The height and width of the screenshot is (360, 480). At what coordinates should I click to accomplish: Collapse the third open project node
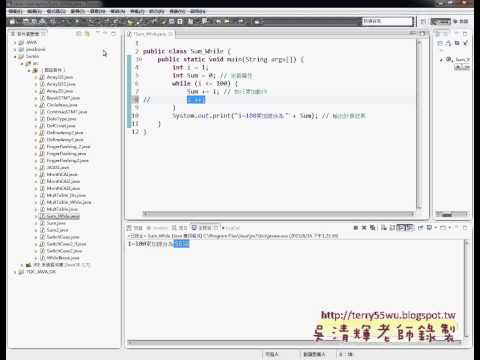(15, 57)
